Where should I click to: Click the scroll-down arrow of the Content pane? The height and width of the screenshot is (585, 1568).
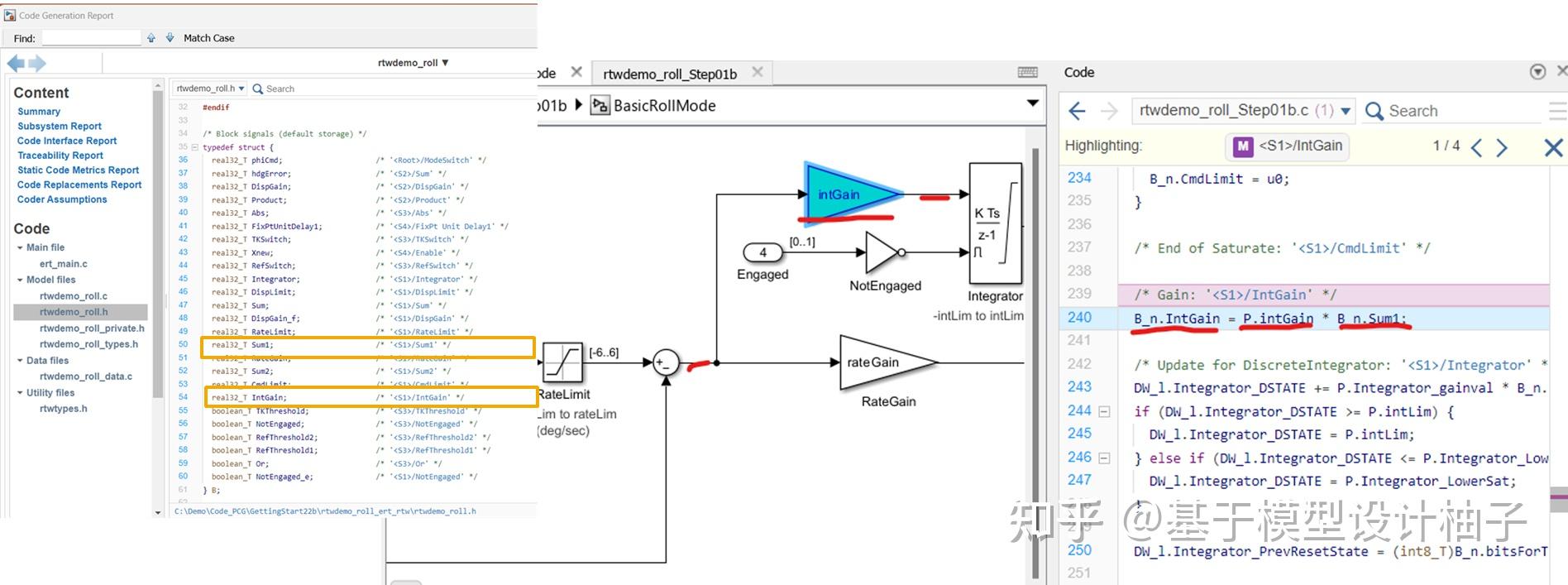pos(158,512)
